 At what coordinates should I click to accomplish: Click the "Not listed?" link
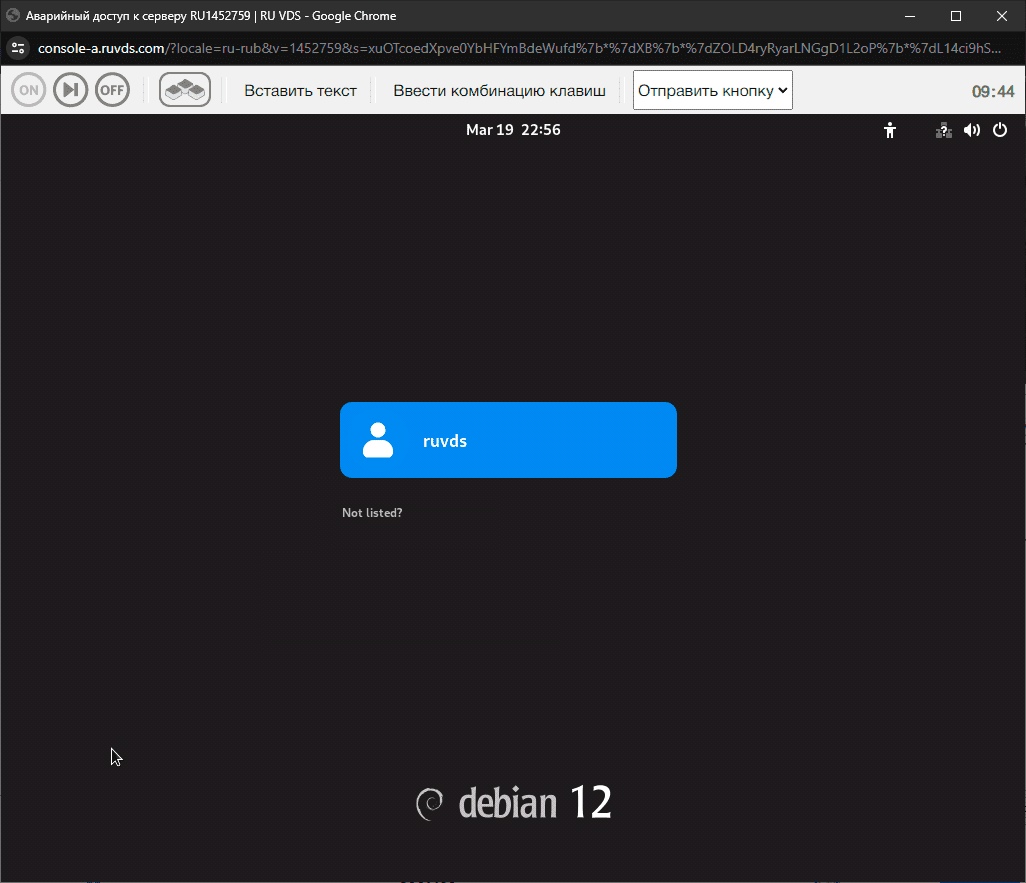372,513
